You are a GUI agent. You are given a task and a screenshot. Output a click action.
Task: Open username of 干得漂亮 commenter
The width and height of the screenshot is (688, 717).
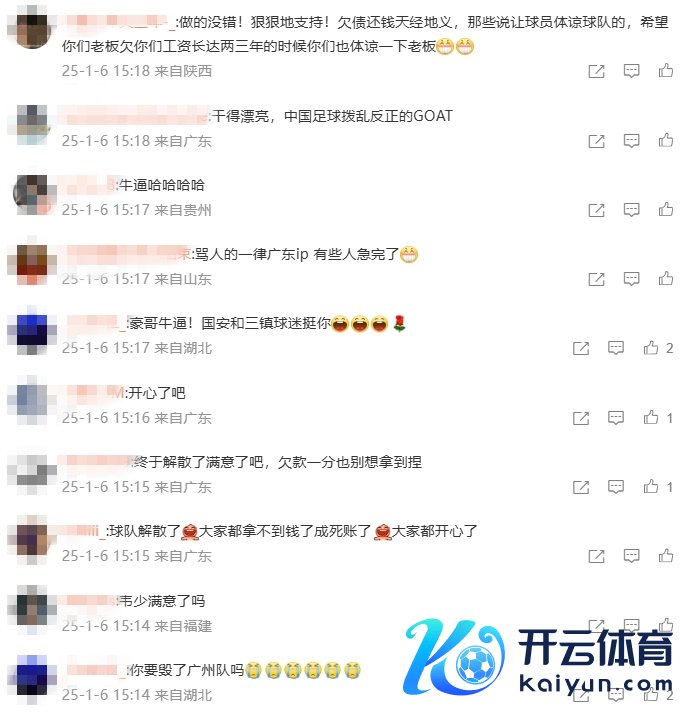(x=133, y=115)
